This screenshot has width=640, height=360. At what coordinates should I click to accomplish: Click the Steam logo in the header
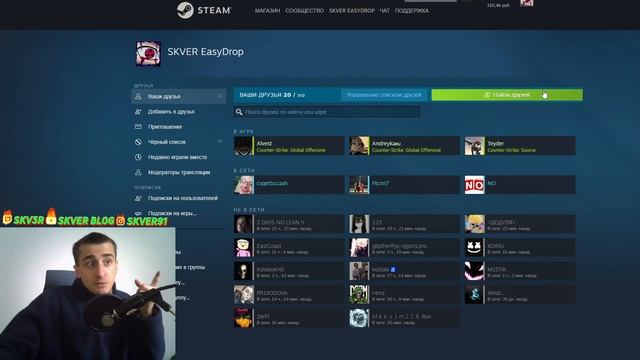click(x=204, y=10)
